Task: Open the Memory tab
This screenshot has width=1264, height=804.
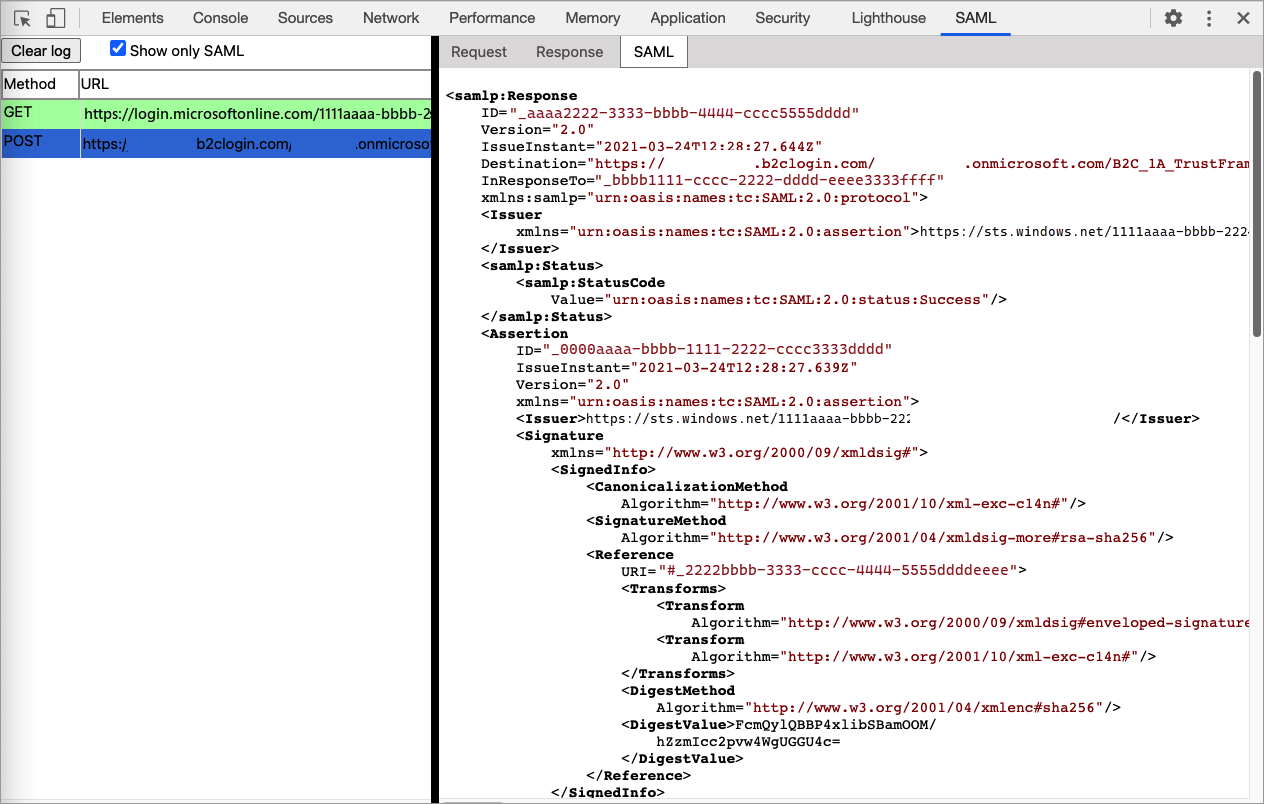Action: 592,17
